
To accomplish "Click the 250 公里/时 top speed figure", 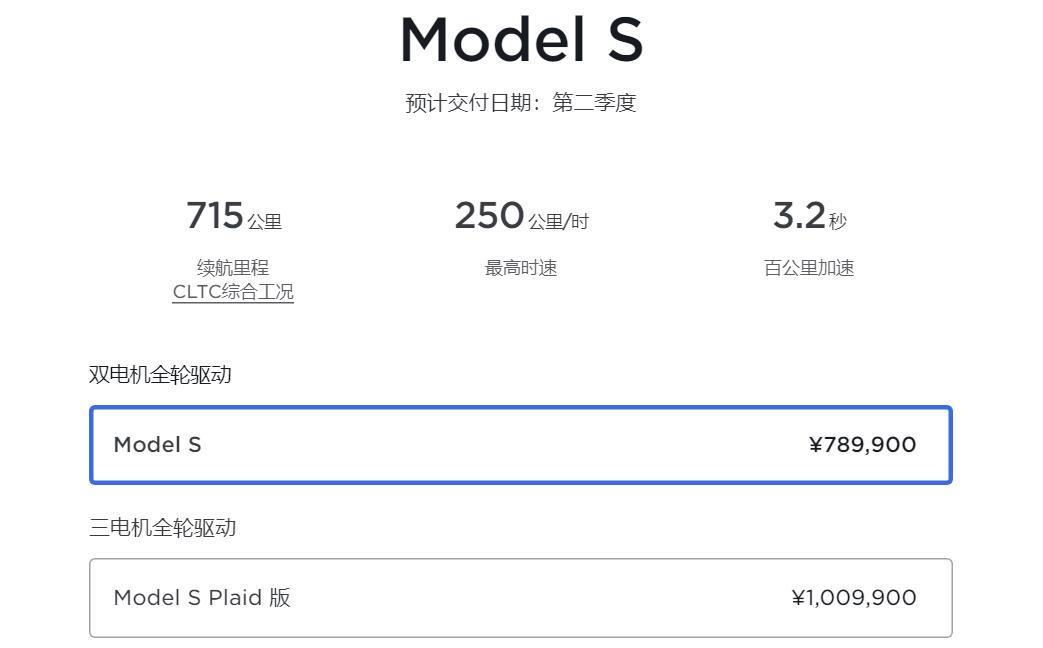I will click(520, 214).
